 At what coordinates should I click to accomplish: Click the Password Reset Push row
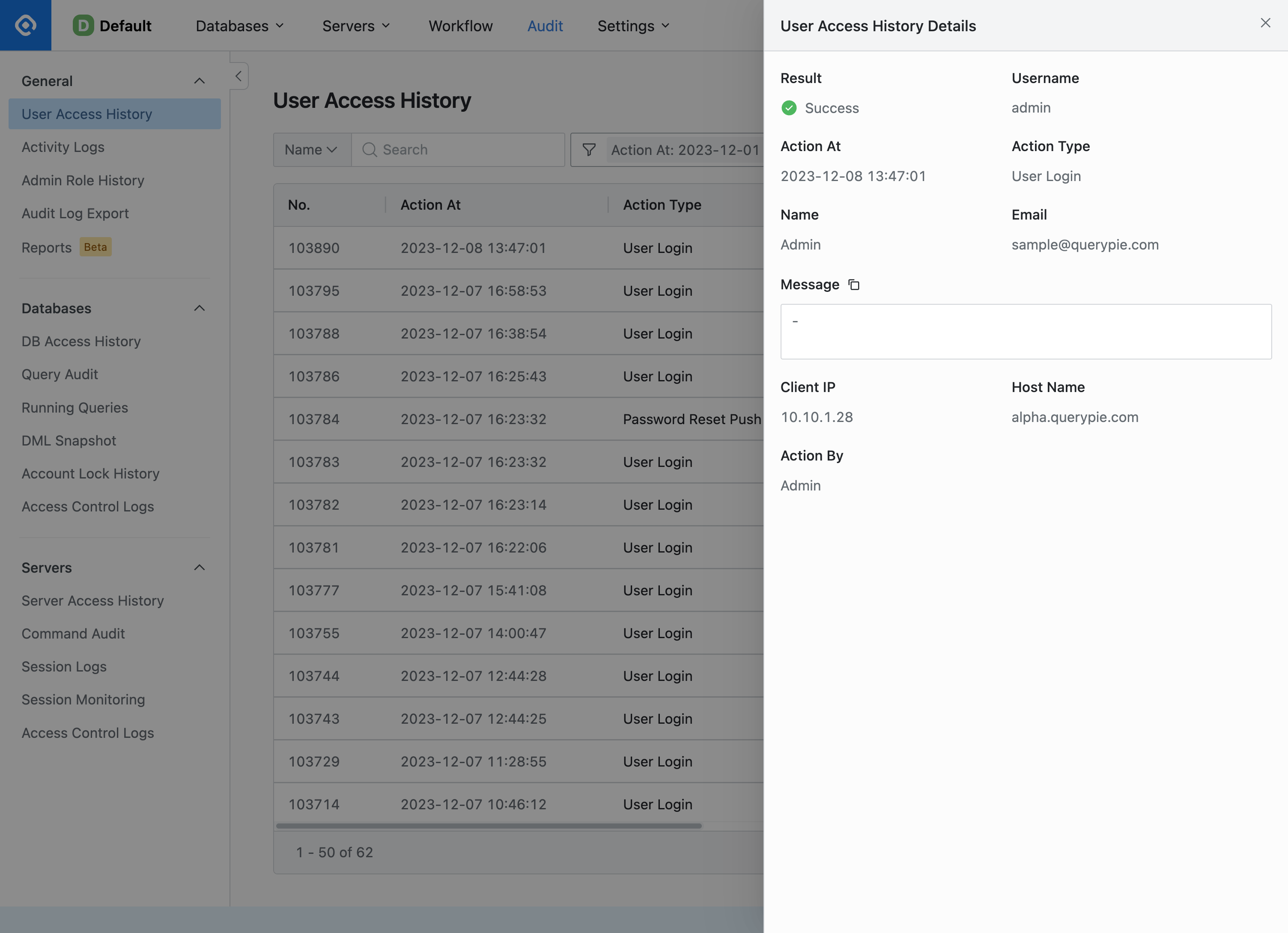click(x=519, y=419)
